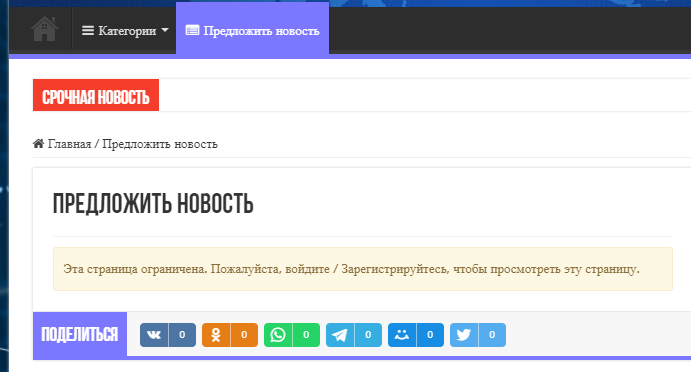Screen dimensions: 691x372
Task: Follow the Главная breadcrumb link
Action: 69,144
